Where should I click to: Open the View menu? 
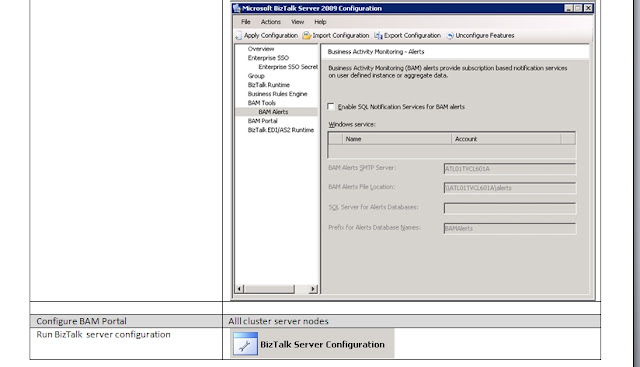(x=297, y=22)
